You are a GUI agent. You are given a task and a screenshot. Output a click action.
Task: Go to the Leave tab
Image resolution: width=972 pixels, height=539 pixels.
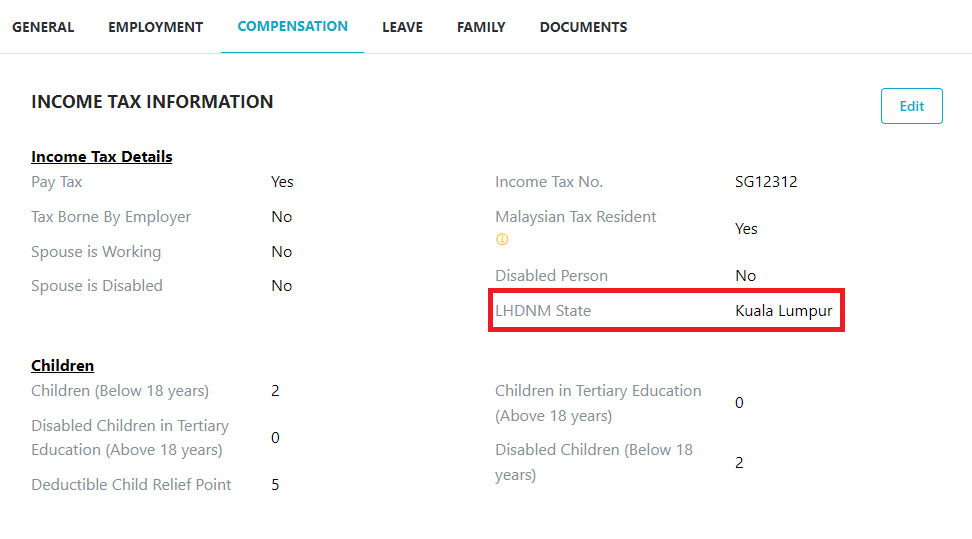402,27
